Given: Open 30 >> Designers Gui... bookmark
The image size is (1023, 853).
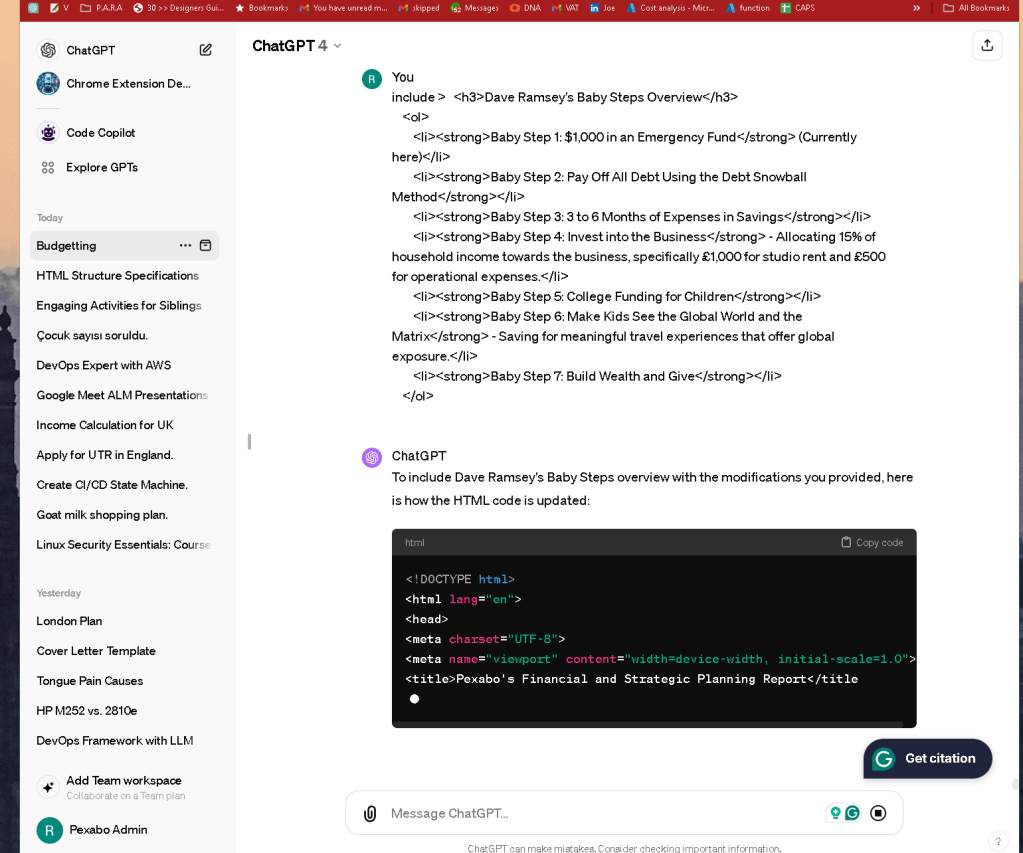Looking at the screenshot, I should (178, 8).
